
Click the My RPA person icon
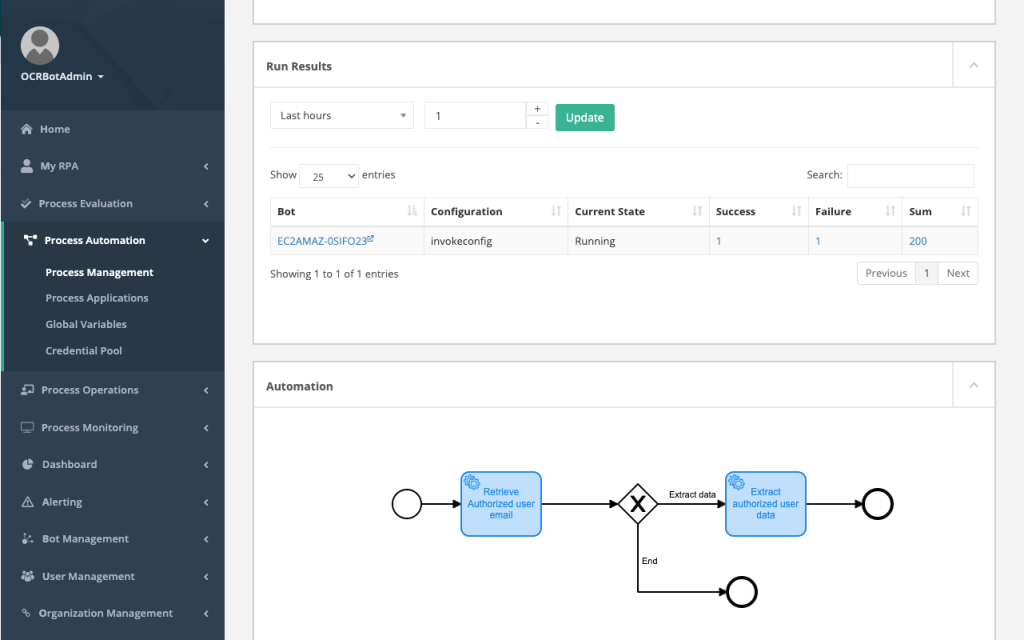26,166
